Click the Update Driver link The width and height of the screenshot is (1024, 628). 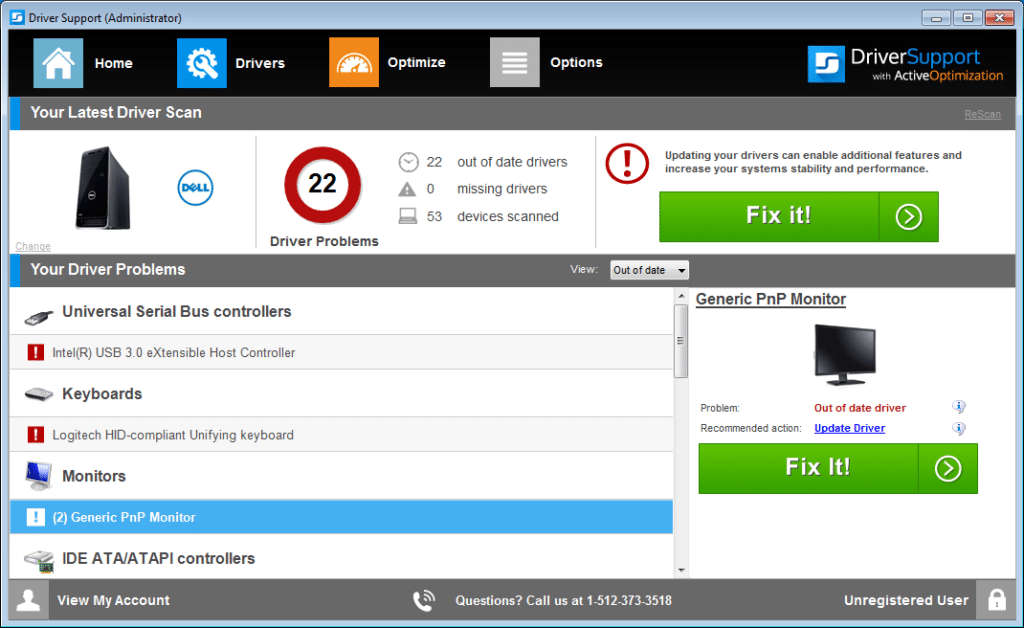(849, 428)
